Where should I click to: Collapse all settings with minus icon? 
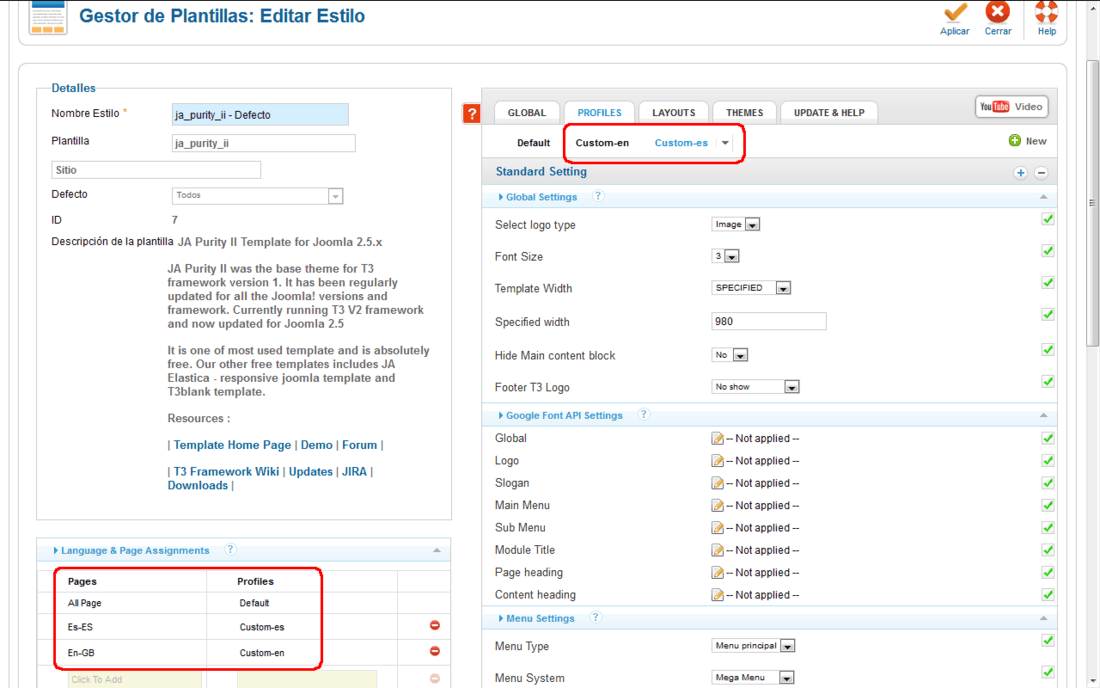(1041, 173)
